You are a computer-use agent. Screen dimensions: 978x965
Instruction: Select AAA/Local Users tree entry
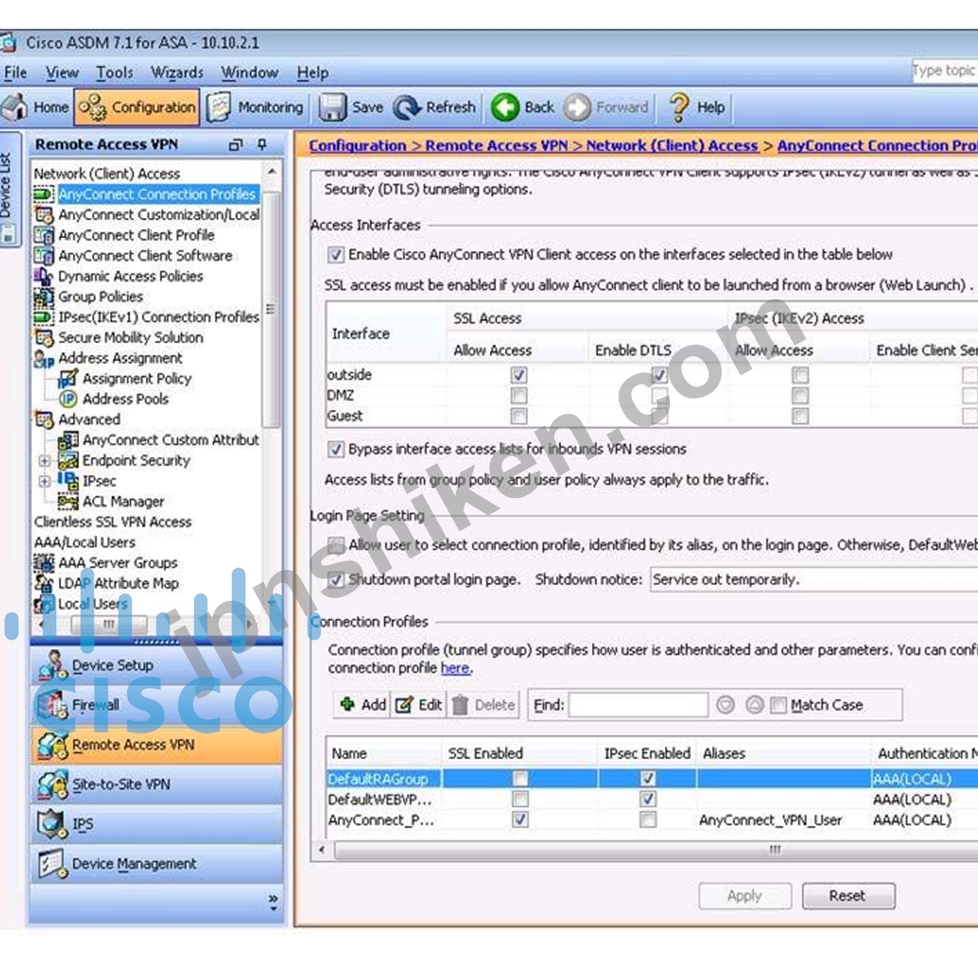coord(84,543)
